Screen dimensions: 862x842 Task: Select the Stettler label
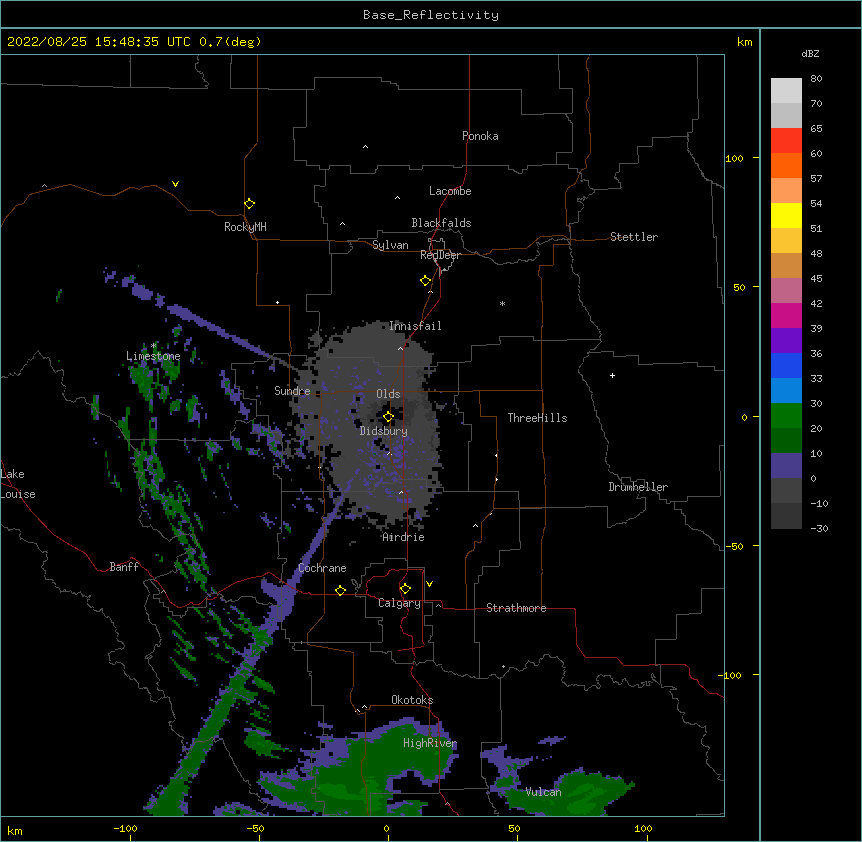pos(634,237)
